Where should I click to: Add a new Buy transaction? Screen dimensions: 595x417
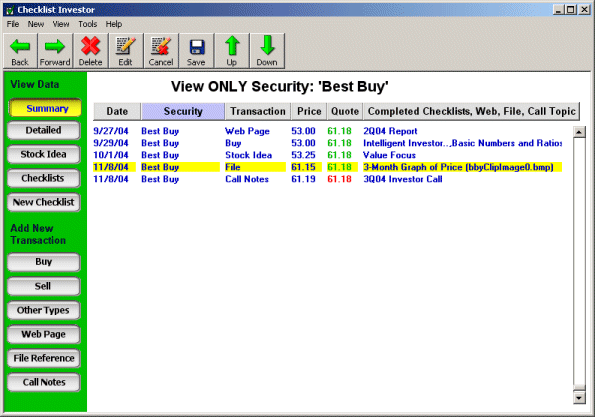(x=44, y=262)
